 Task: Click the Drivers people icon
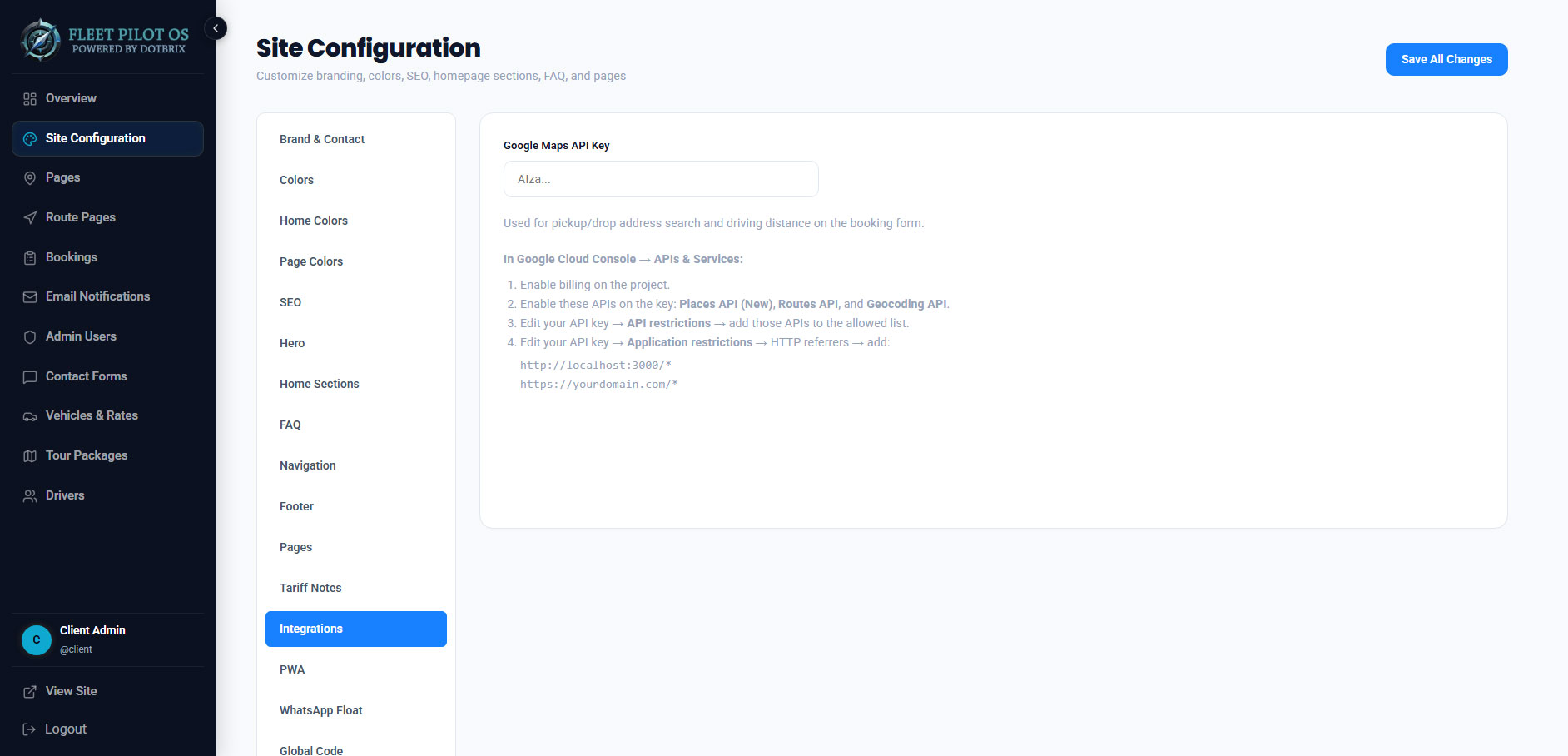coord(30,496)
